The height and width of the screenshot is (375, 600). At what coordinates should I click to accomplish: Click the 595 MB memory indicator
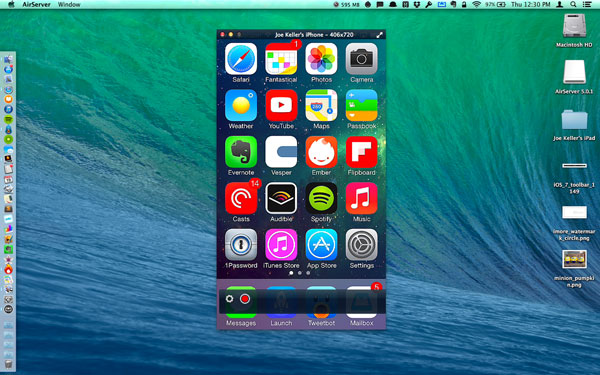[x=346, y=5]
